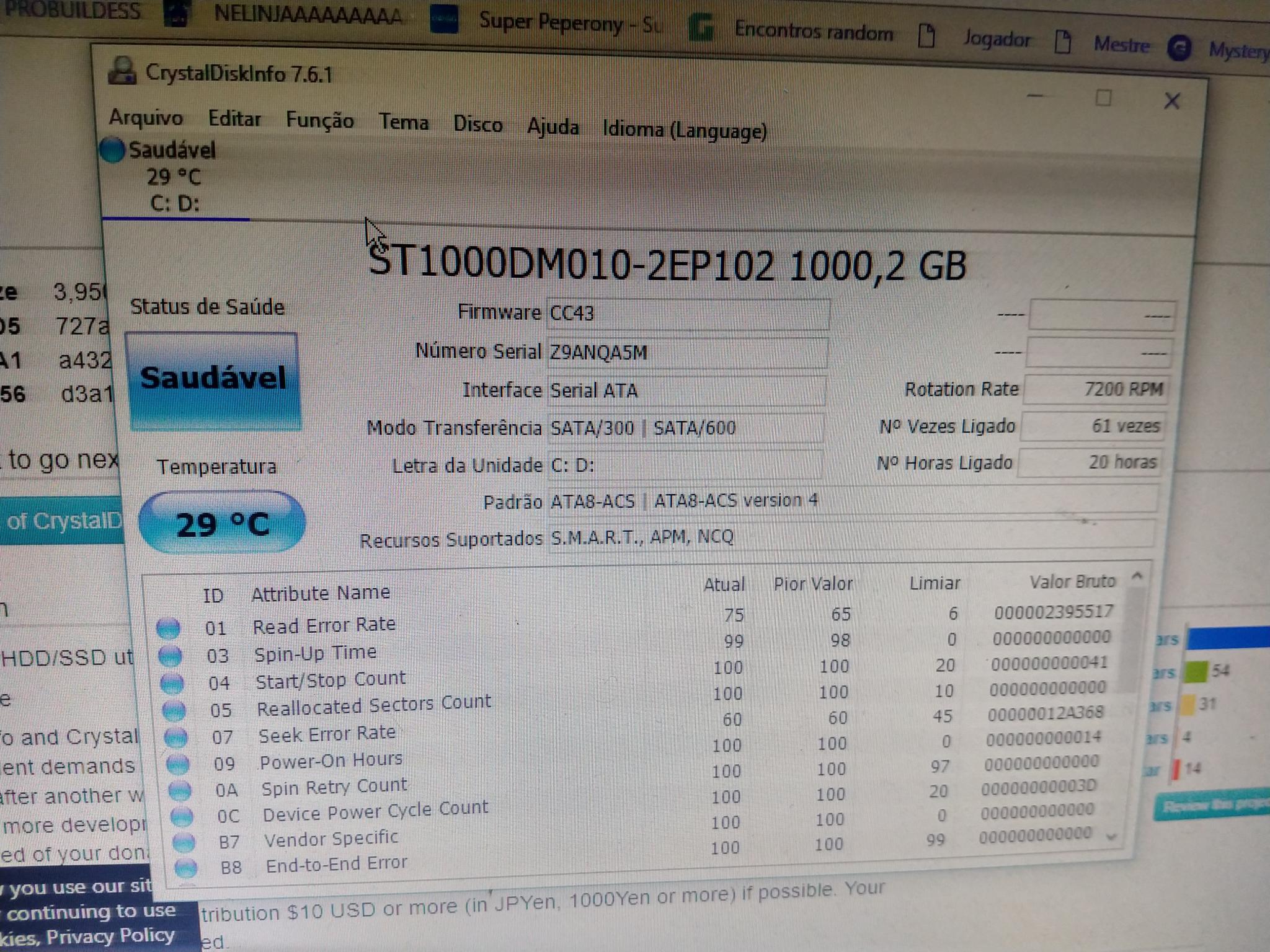The height and width of the screenshot is (952, 1270).
Task: Click status orb of Device Power Cycle Count row
Action: coord(182,816)
